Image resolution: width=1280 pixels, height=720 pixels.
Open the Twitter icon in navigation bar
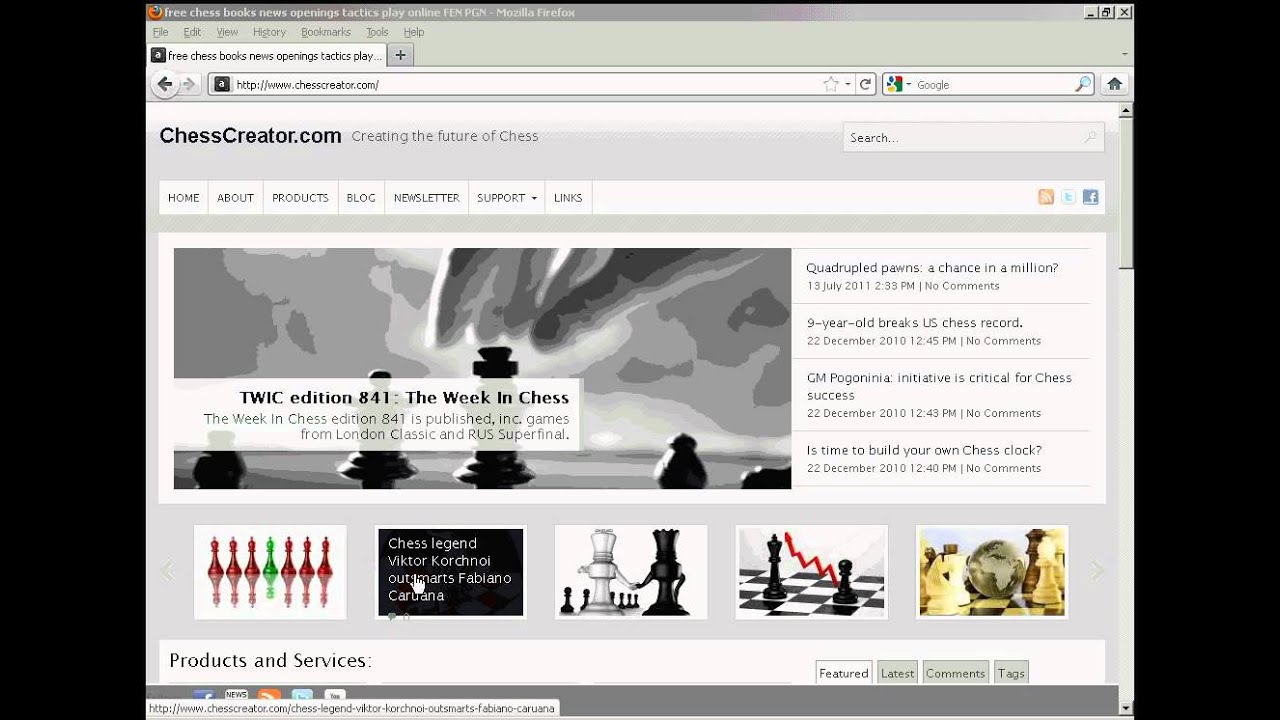[1068, 197]
